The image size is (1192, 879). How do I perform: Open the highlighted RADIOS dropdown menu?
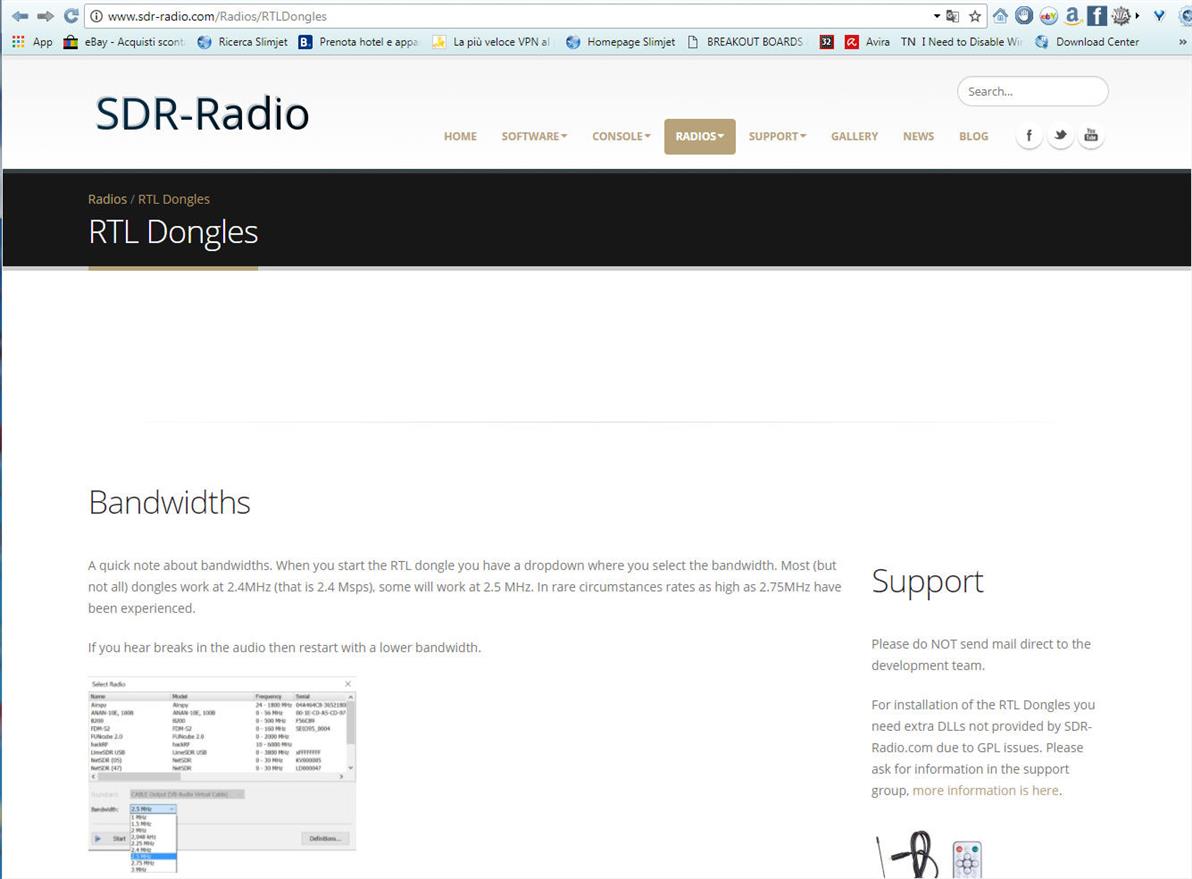coord(699,136)
